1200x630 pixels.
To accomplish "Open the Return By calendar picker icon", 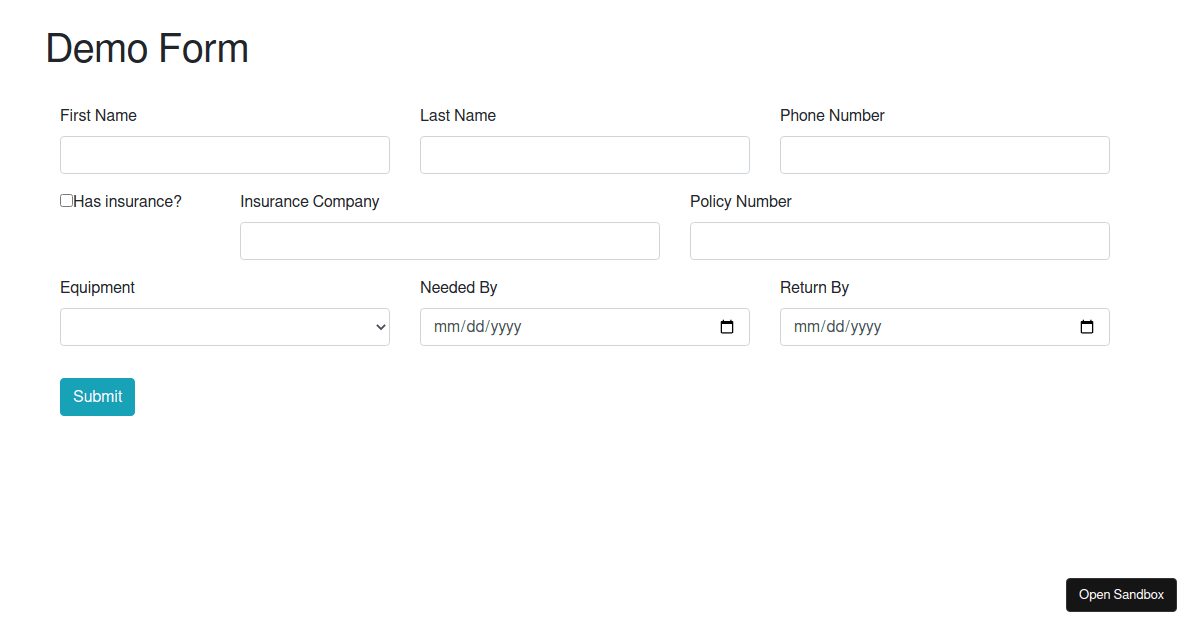I will coord(1087,327).
